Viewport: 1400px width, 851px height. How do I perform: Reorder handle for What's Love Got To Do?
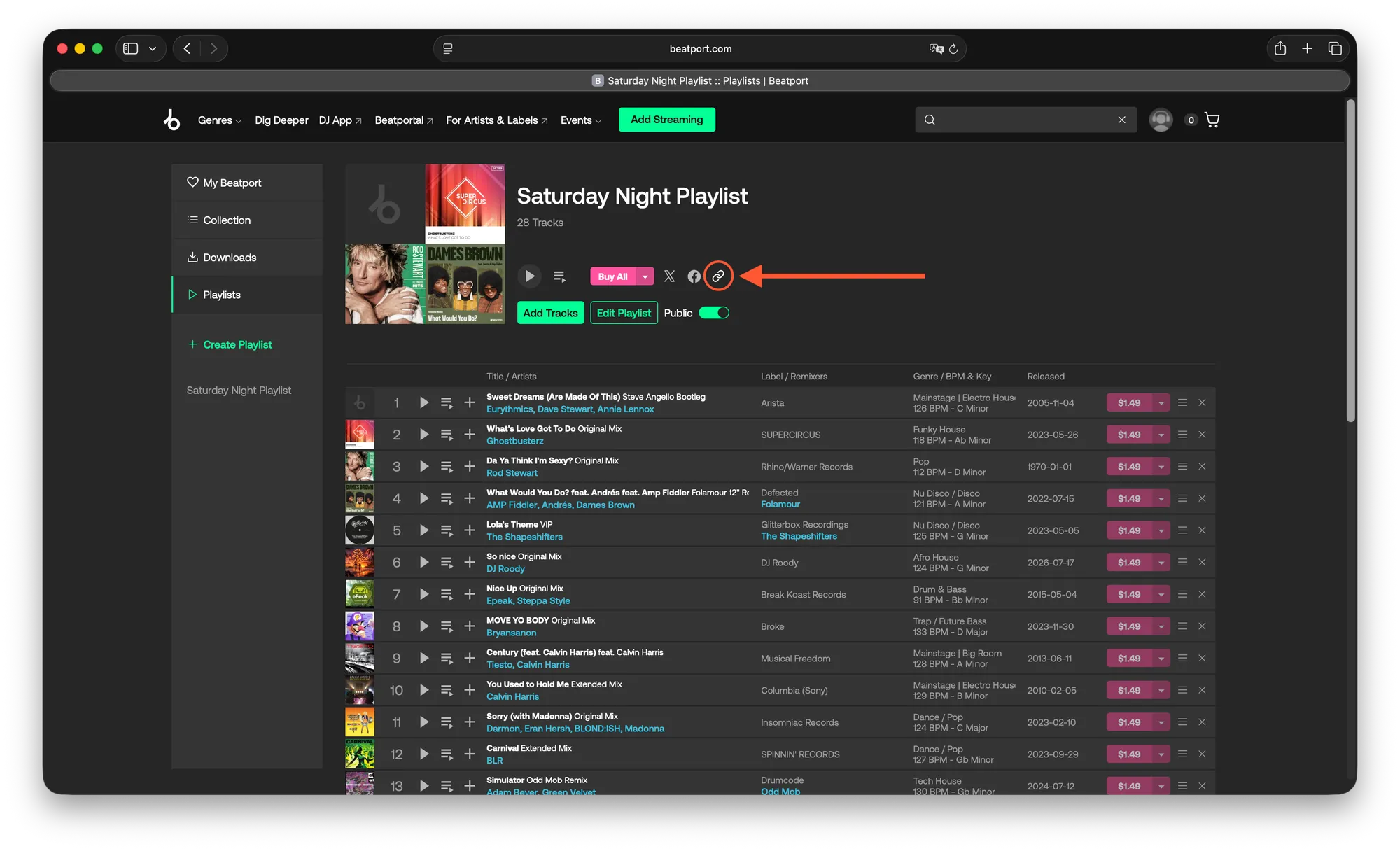point(1182,435)
